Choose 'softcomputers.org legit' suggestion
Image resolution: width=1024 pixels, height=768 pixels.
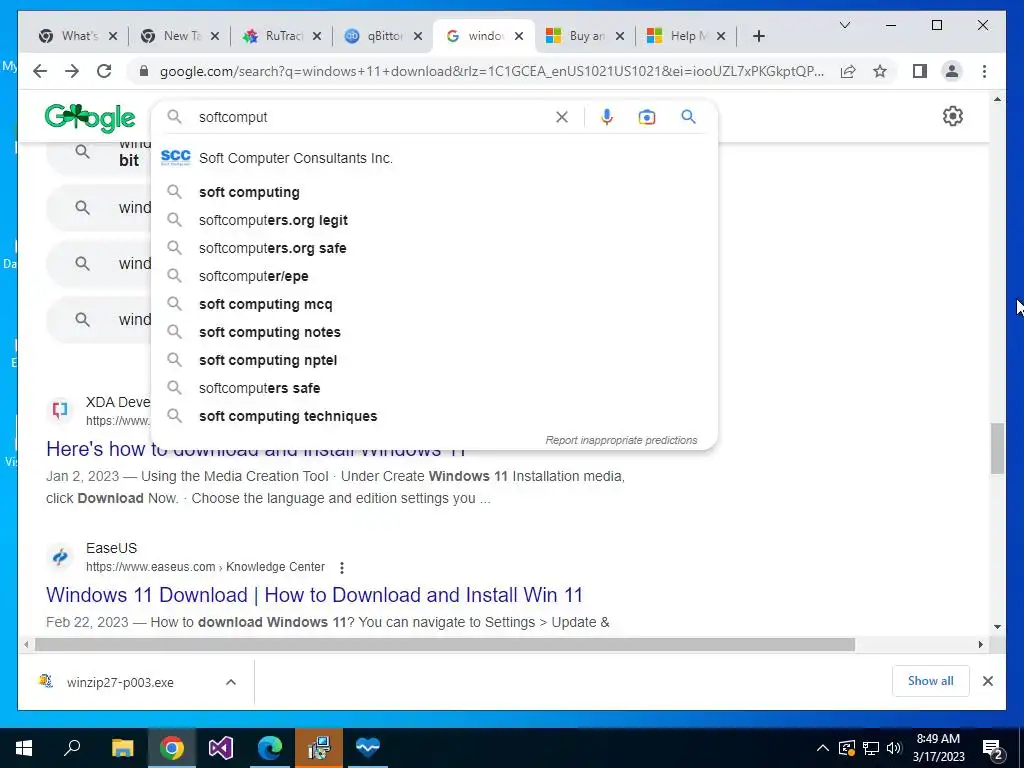coord(434,220)
